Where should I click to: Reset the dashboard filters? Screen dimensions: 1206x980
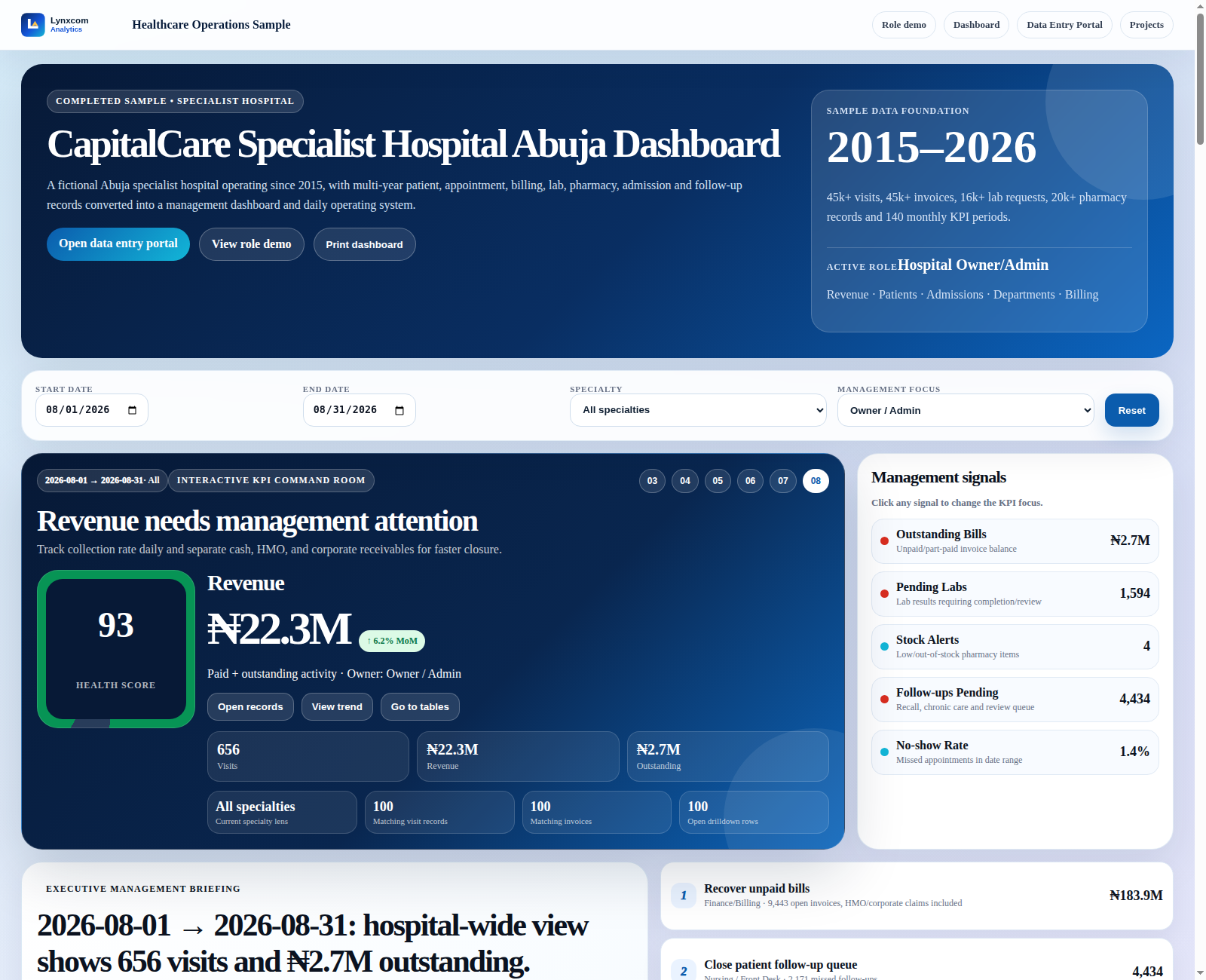pyautogui.click(x=1132, y=410)
